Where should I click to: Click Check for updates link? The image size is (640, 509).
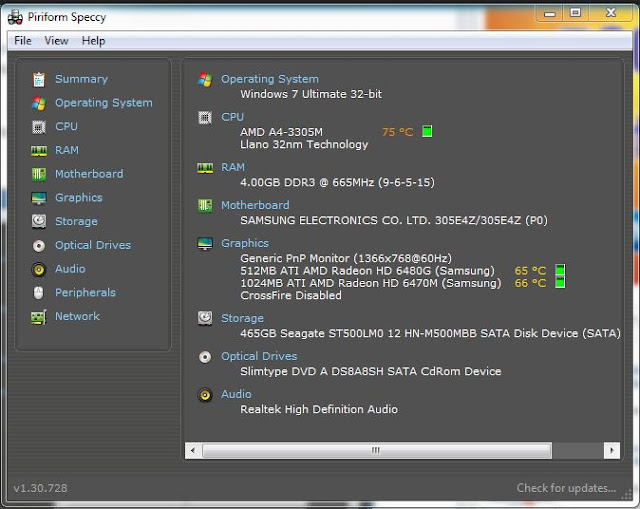(x=567, y=488)
